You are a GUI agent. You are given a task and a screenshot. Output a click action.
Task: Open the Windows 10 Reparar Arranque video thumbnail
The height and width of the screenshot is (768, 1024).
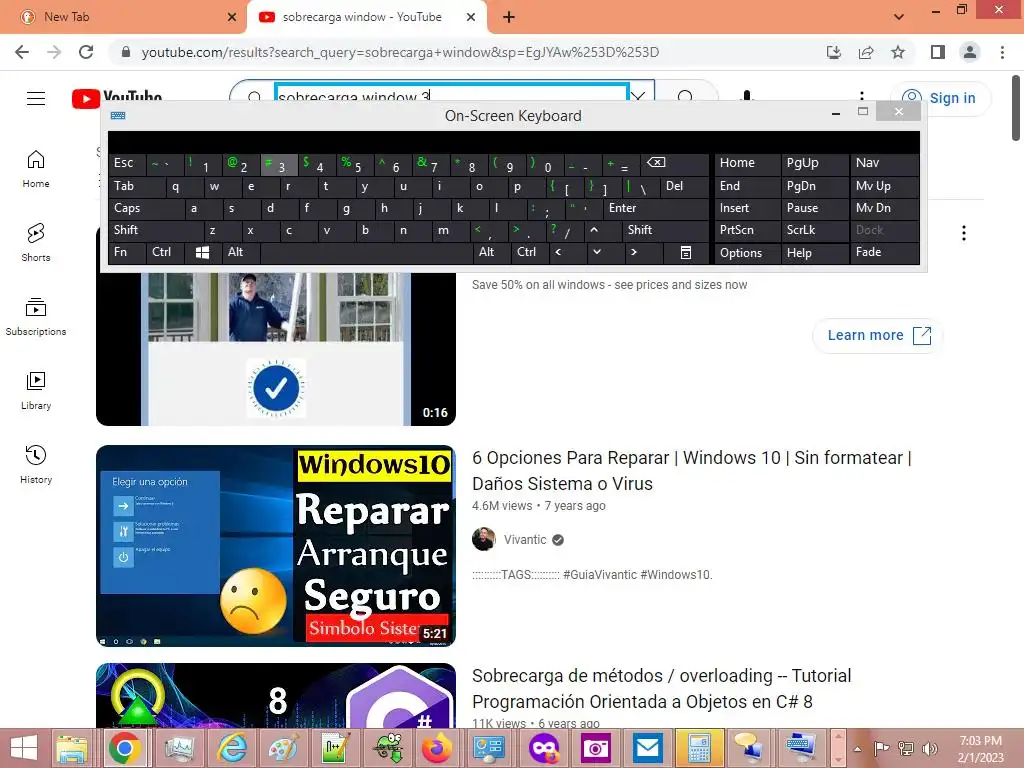[276, 546]
